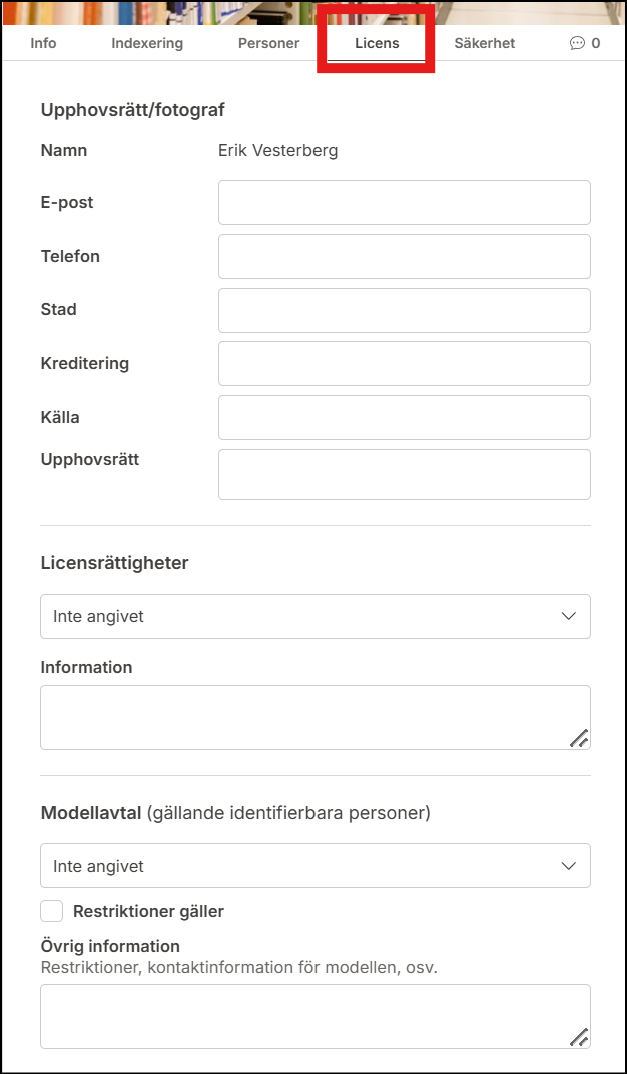Click the Information text area
The height and width of the screenshot is (1074, 627).
300,717
